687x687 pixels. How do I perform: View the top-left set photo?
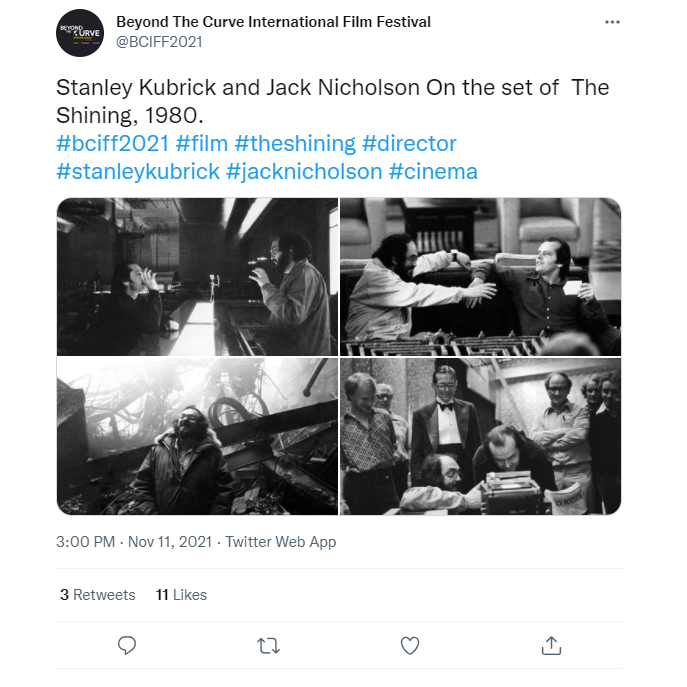[x=197, y=277]
